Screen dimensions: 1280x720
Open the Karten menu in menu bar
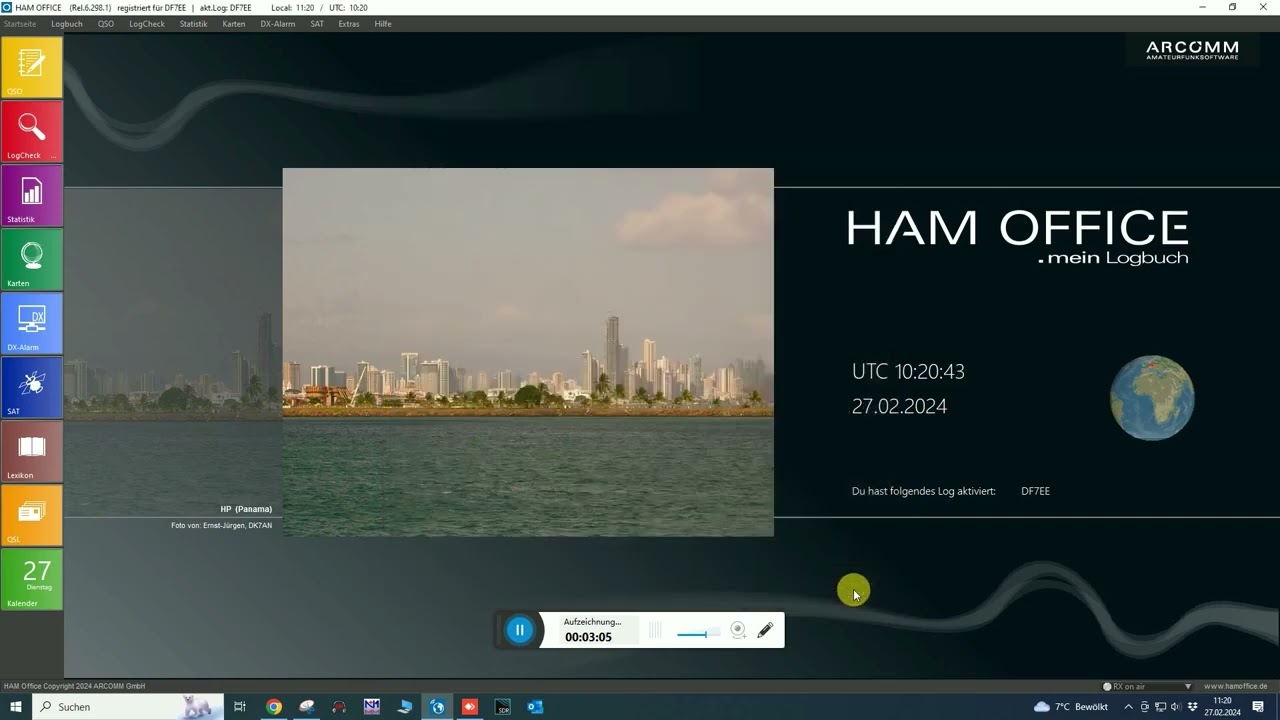click(234, 24)
